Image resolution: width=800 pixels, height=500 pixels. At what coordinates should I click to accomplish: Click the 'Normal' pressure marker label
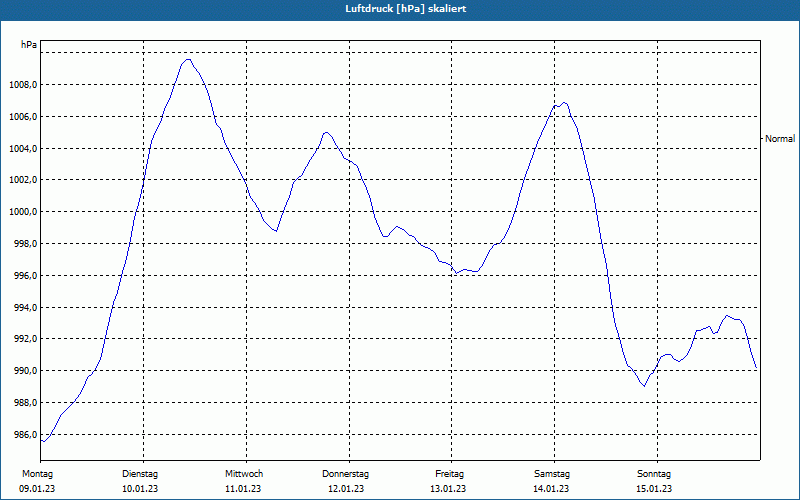(780, 139)
